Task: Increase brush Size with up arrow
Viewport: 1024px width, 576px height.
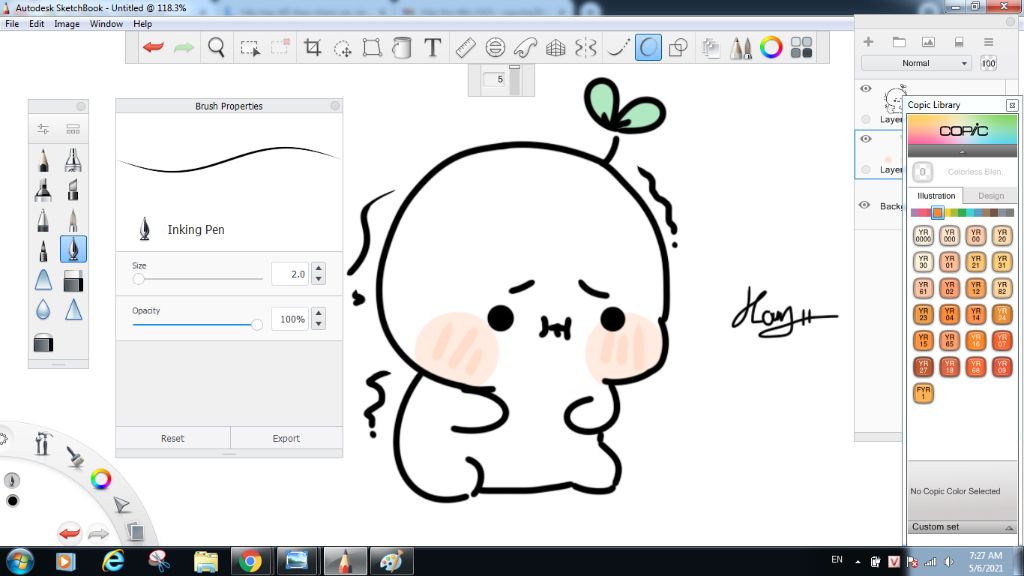Action: pyautogui.click(x=318, y=268)
